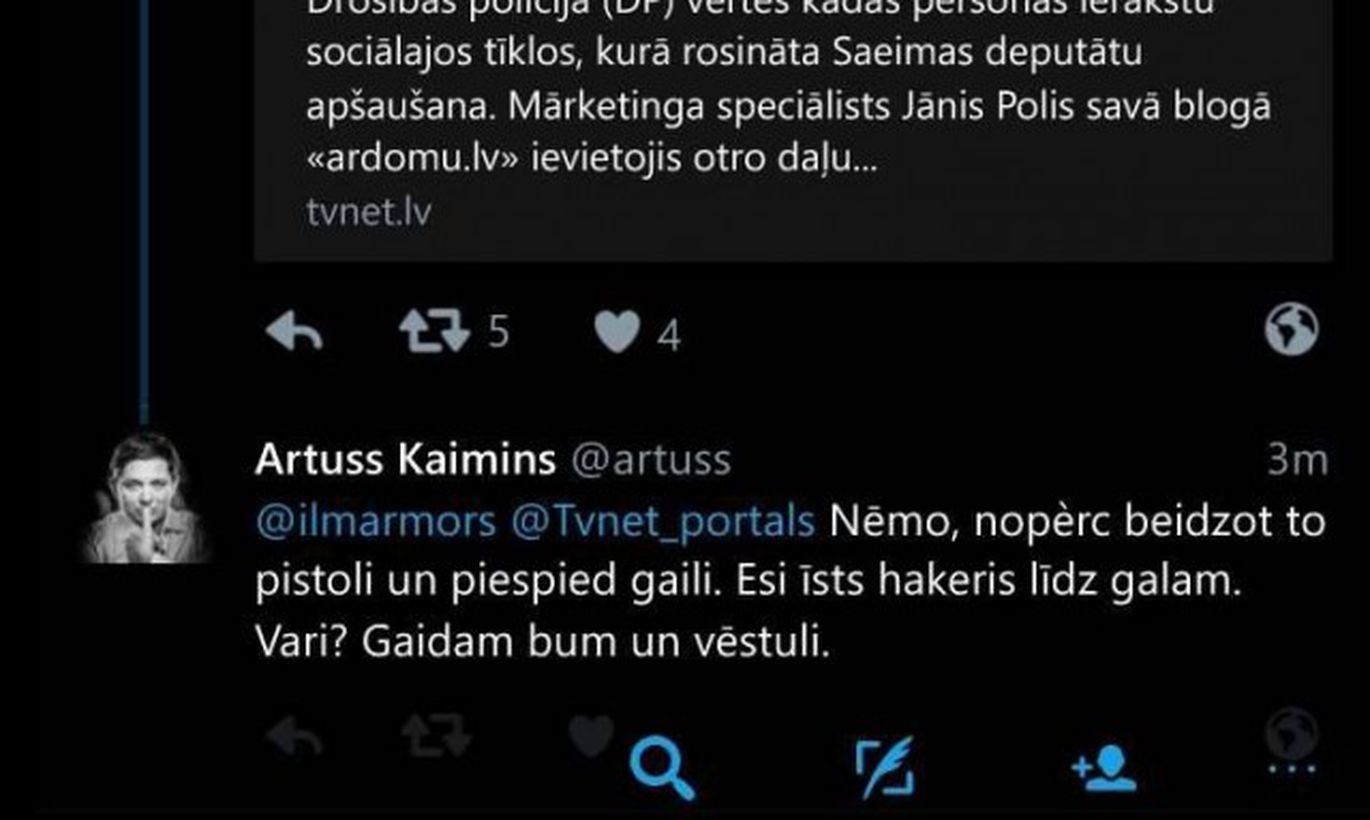Open the 3m tweet timestamp
The width and height of the screenshot is (1370, 820).
click(1297, 460)
